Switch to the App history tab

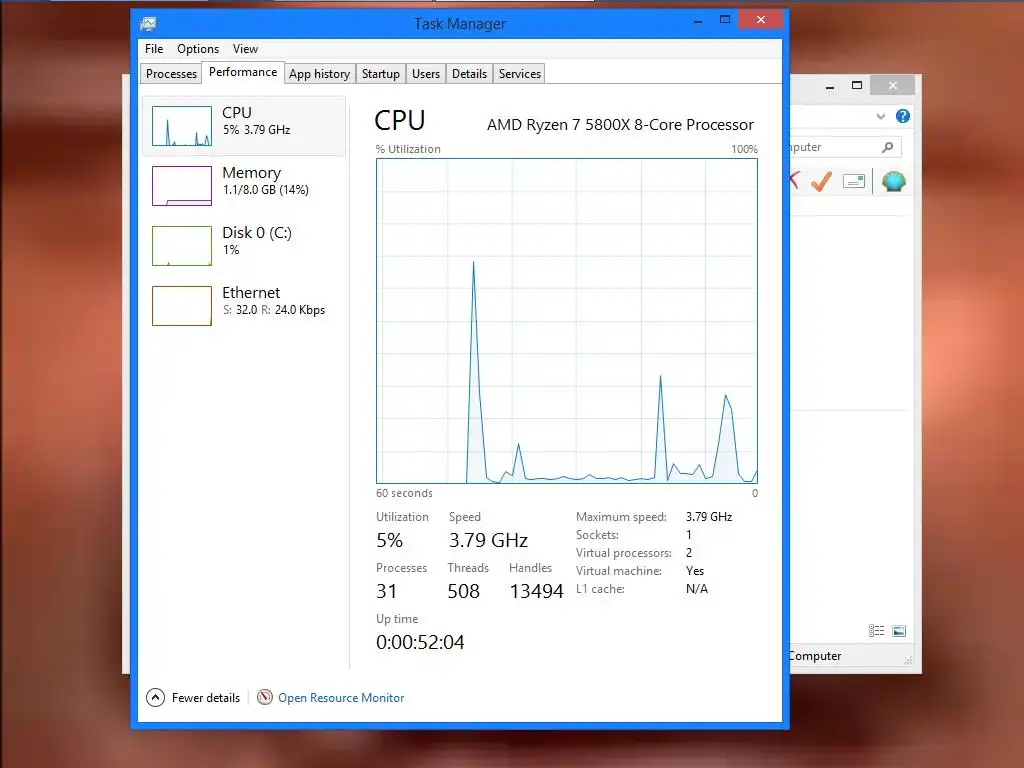click(x=320, y=74)
